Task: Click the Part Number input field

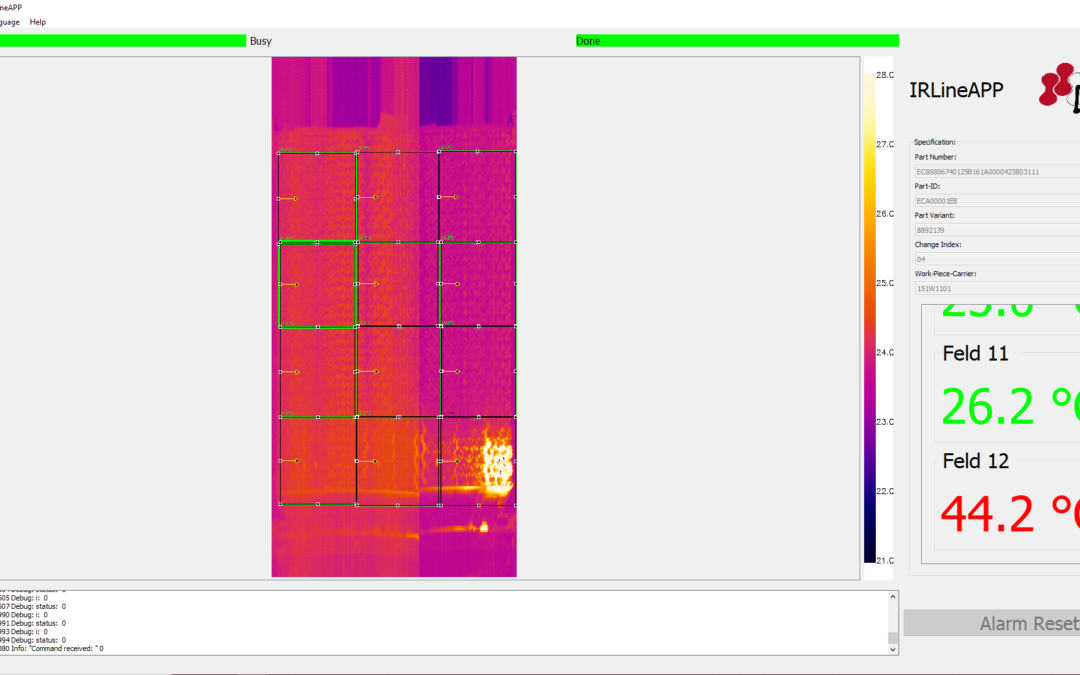Action: coord(997,172)
